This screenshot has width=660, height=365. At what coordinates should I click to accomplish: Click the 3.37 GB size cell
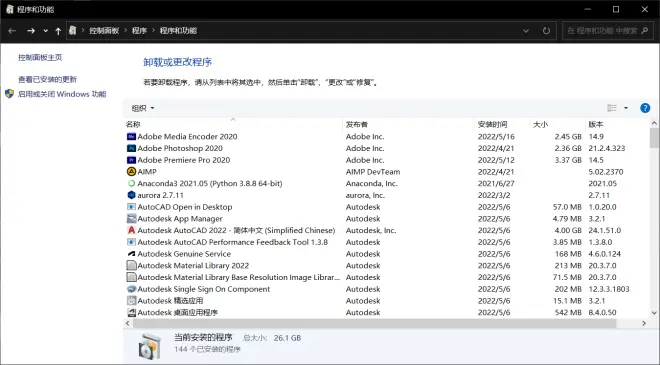pyautogui.click(x=568, y=160)
